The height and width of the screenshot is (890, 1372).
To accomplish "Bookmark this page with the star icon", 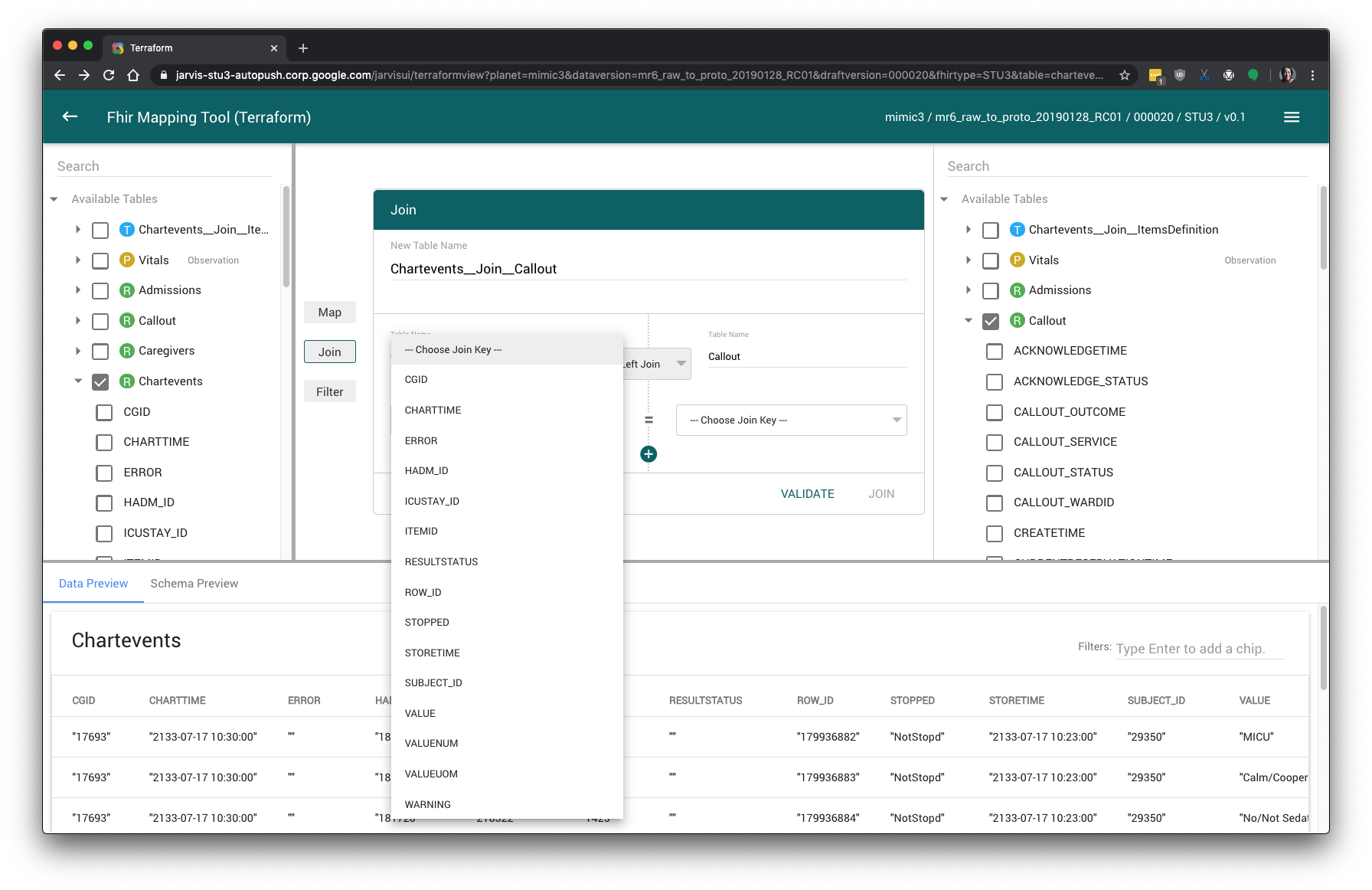I will (1125, 75).
